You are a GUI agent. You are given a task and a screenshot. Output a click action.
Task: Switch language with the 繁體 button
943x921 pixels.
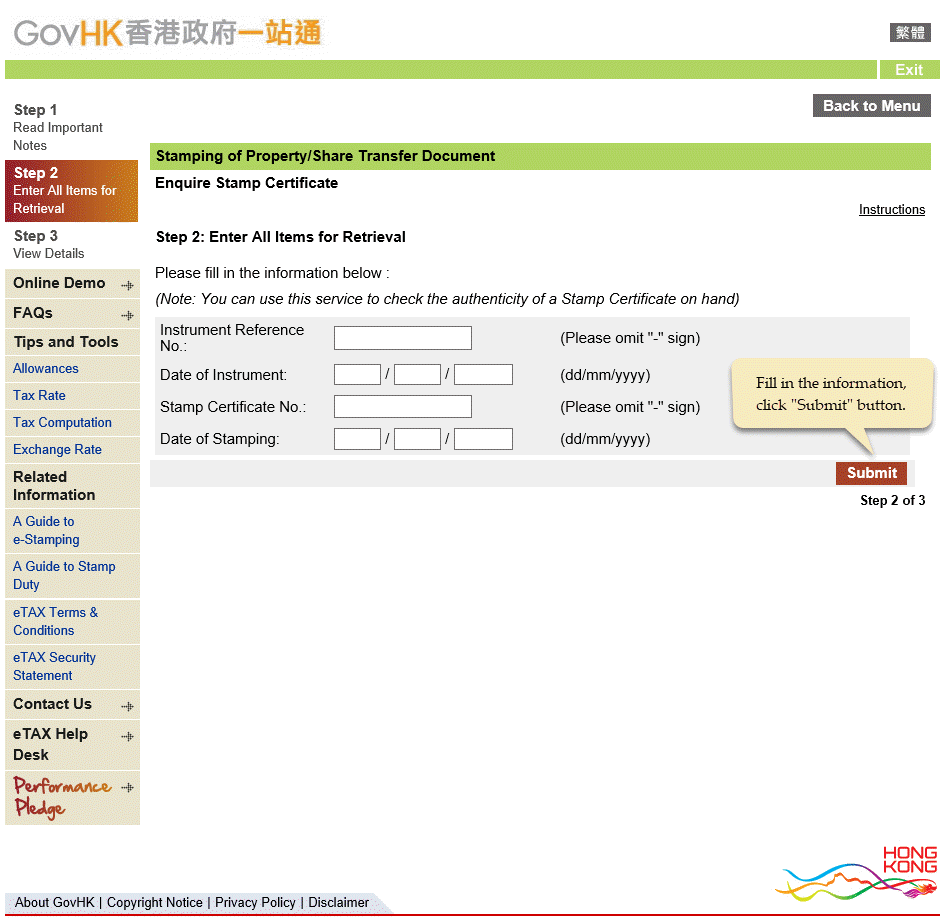click(910, 33)
